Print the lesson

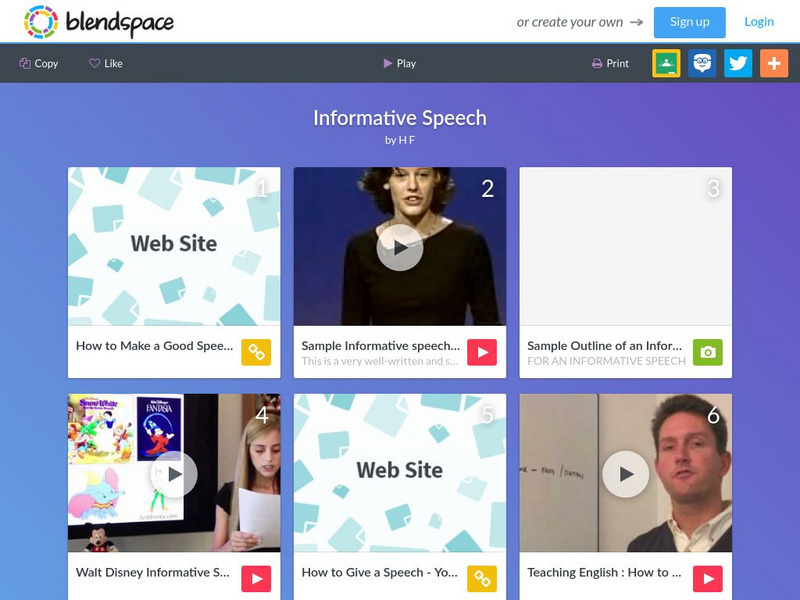pyautogui.click(x=610, y=63)
